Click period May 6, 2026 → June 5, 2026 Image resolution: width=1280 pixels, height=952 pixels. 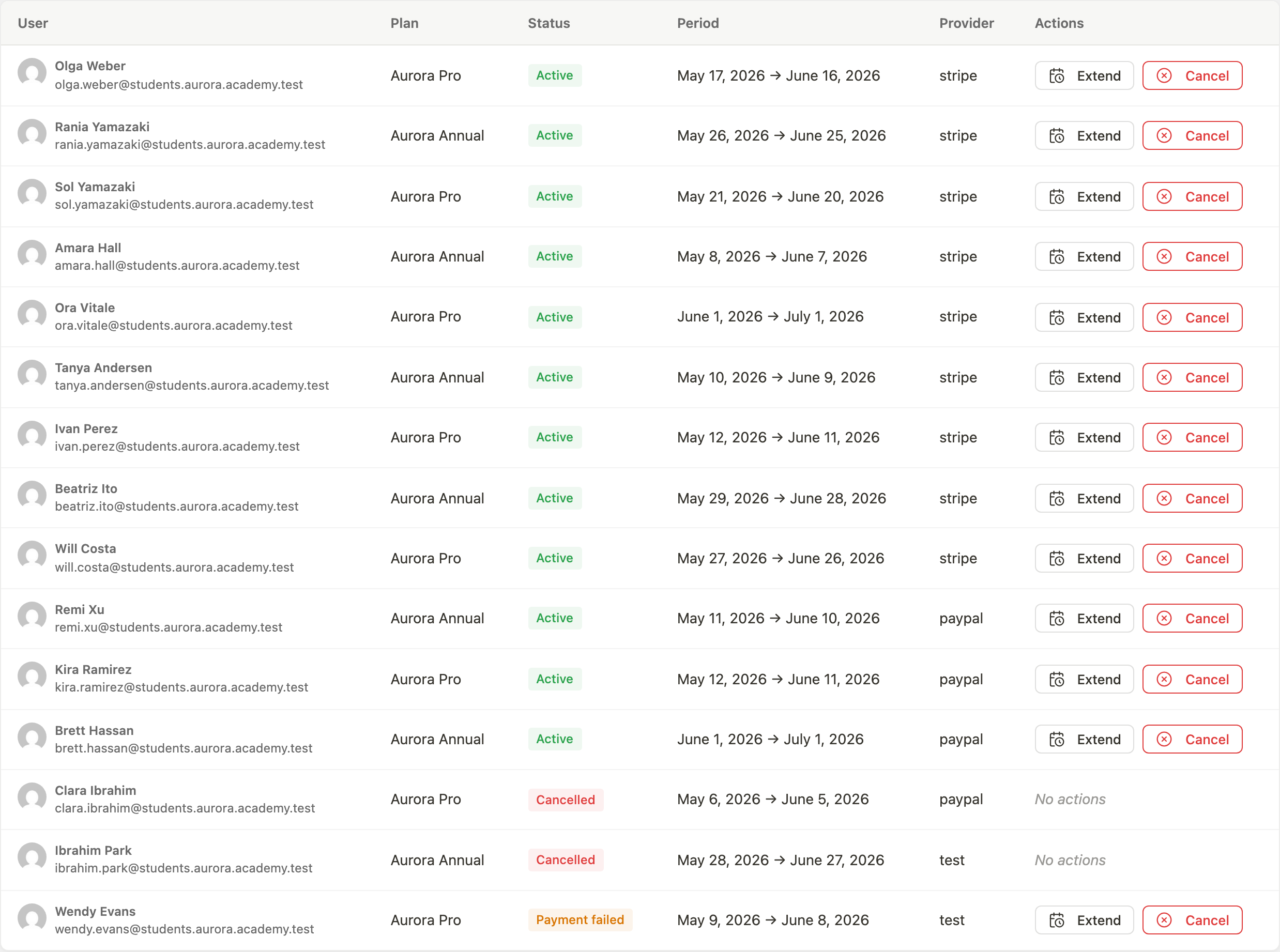tap(773, 800)
